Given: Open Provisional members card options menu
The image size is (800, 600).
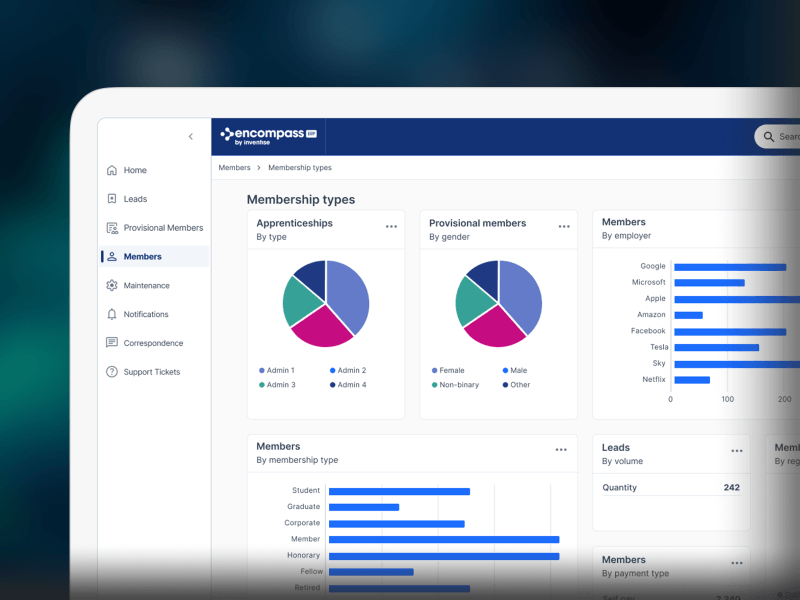Looking at the screenshot, I should pyautogui.click(x=564, y=227).
